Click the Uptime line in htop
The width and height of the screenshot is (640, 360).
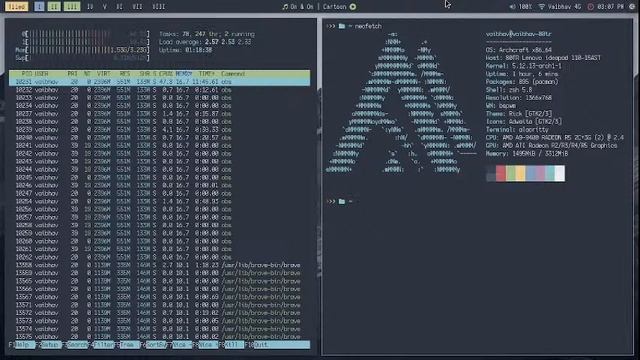[186, 50]
